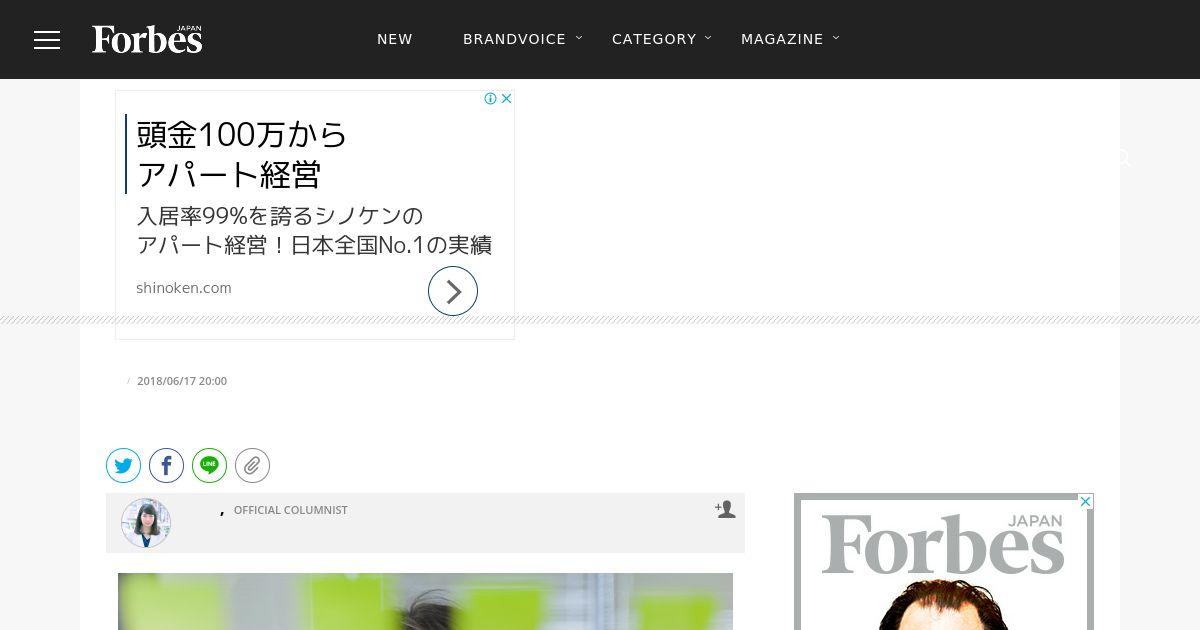The width and height of the screenshot is (1200, 630).
Task: Open the shinoken.com ad link
Action: click(x=184, y=288)
